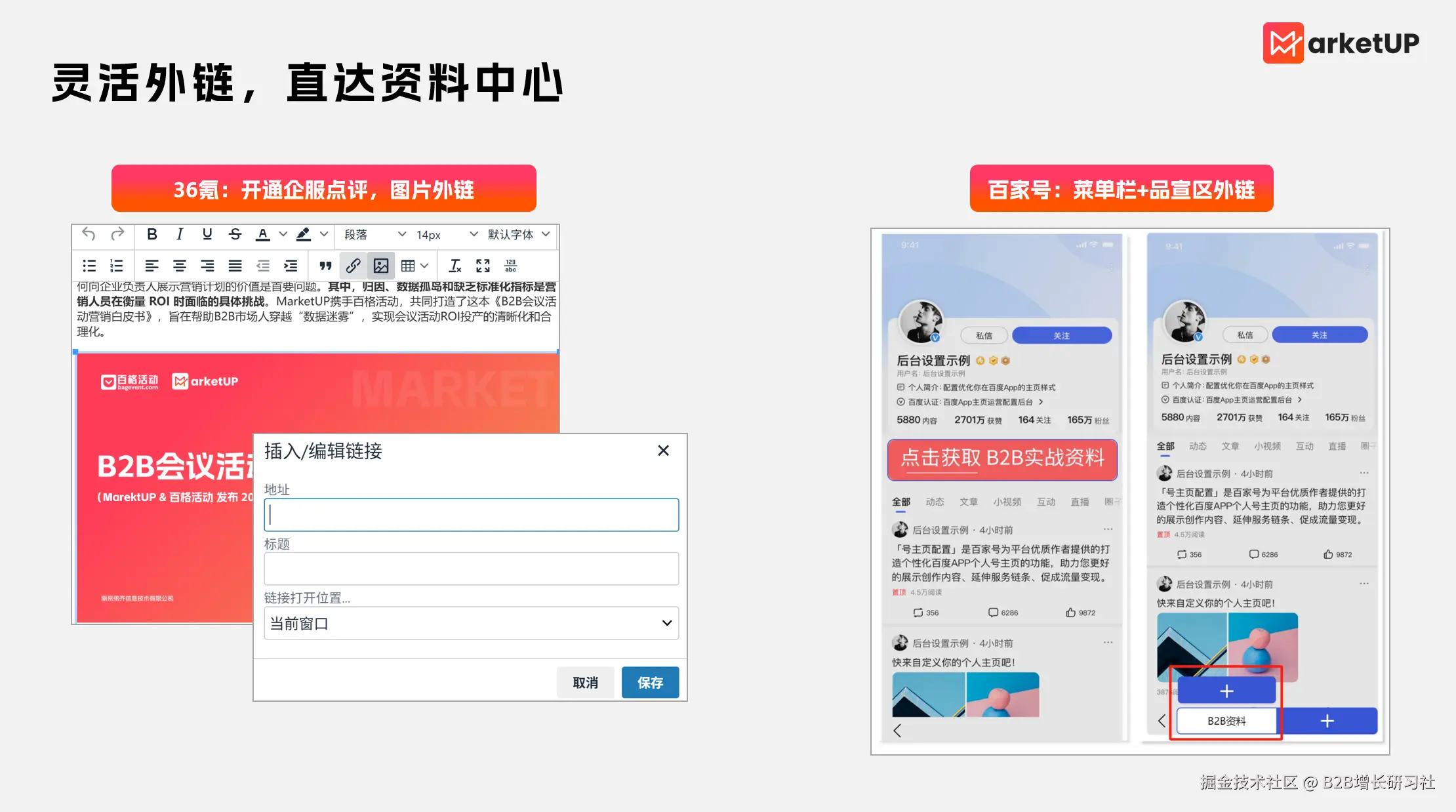Switch to the 文章 tab in left phone
The width and height of the screenshot is (1456, 812).
(969, 502)
